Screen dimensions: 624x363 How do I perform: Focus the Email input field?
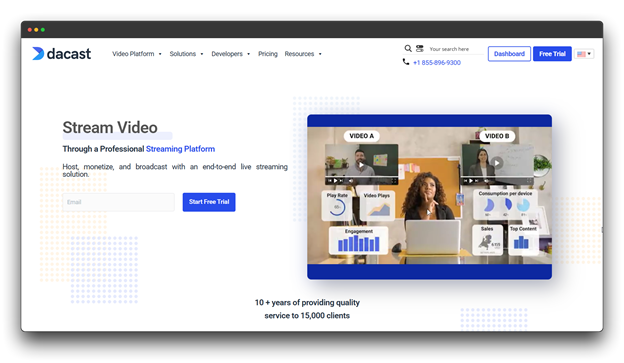pos(118,202)
